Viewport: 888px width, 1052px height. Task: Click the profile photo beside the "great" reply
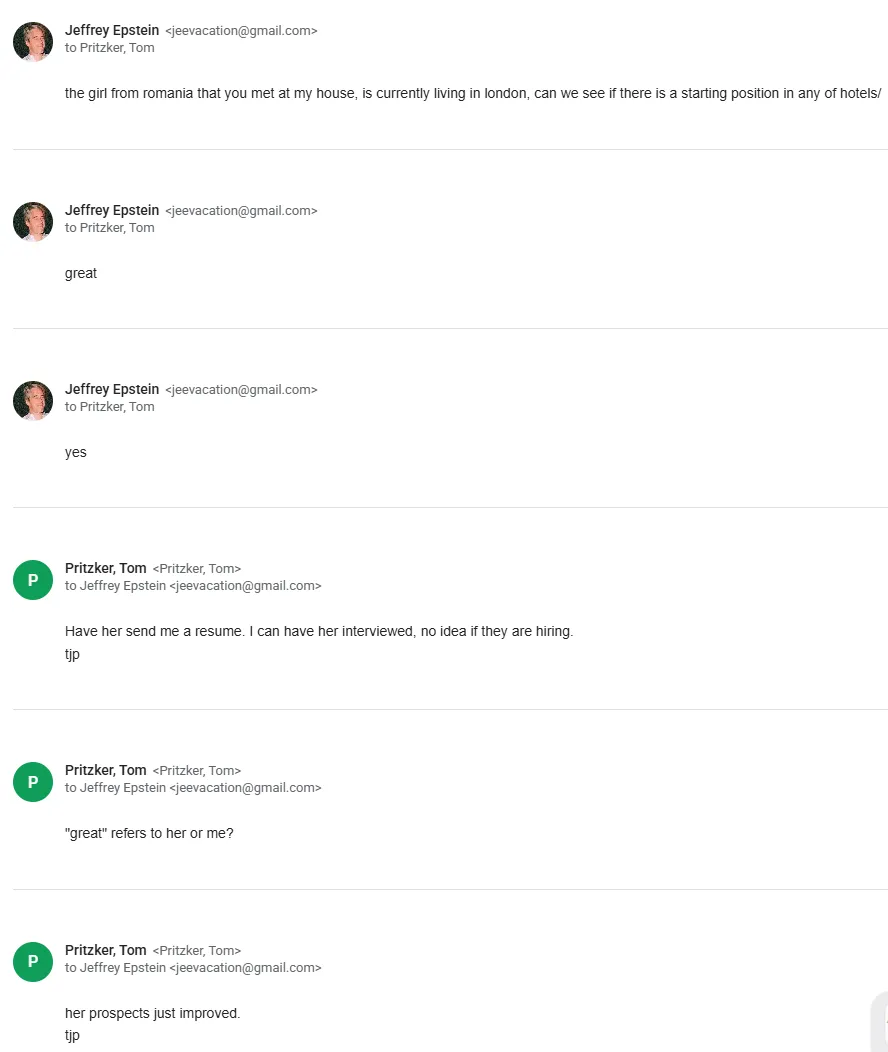pyautogui.click(x=33, y=221)
